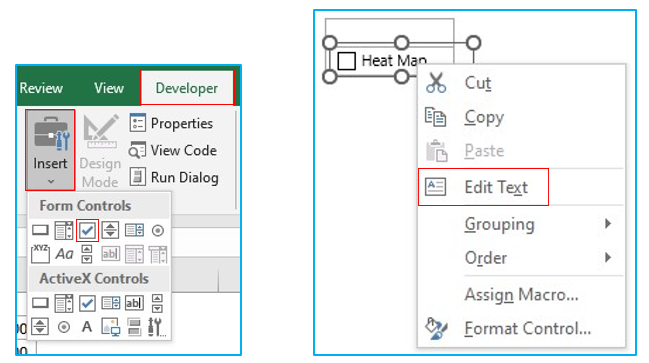Image resolution: width=649 pixels, height=363 pixels.
Task: Insert ActiveX Option Button
Action: click(64, 327)
